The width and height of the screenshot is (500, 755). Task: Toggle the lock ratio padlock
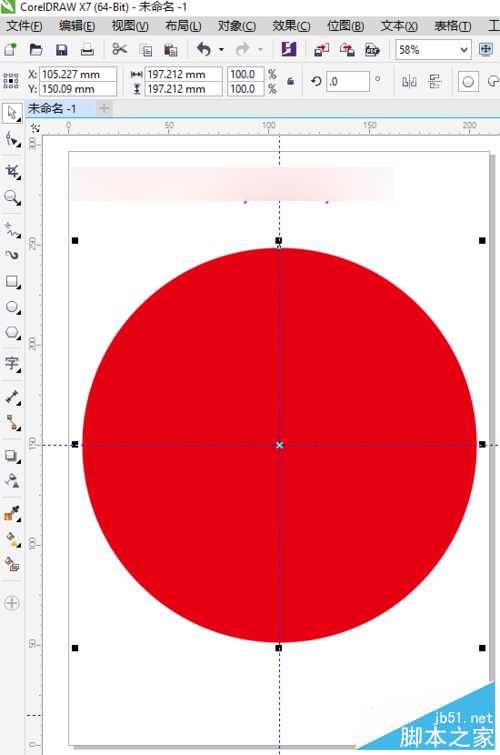[x=290, y=81]
